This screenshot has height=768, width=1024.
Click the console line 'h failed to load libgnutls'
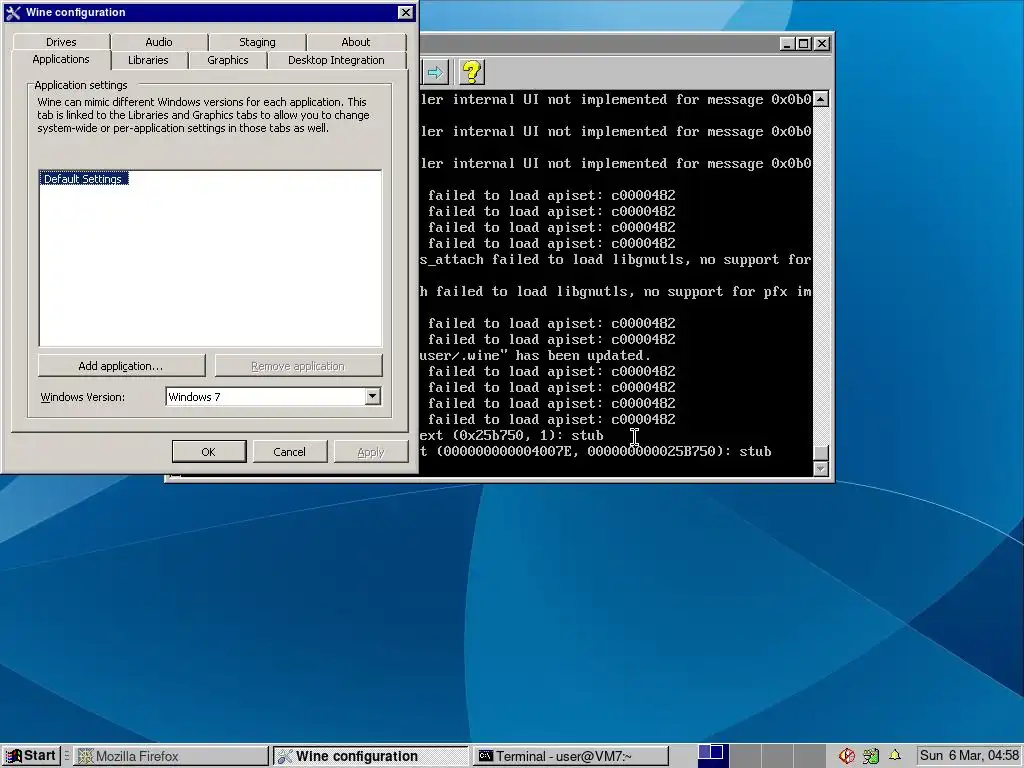point(616,292)
